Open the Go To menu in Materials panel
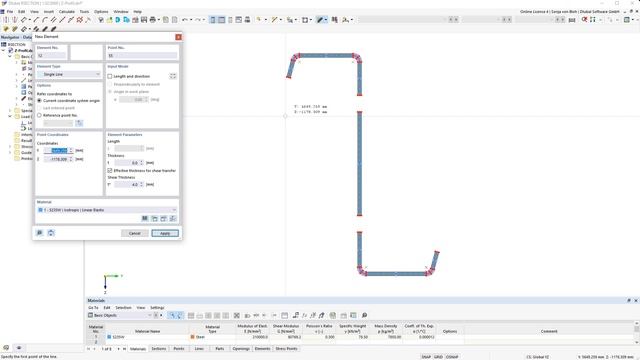 tap(93, 307)
